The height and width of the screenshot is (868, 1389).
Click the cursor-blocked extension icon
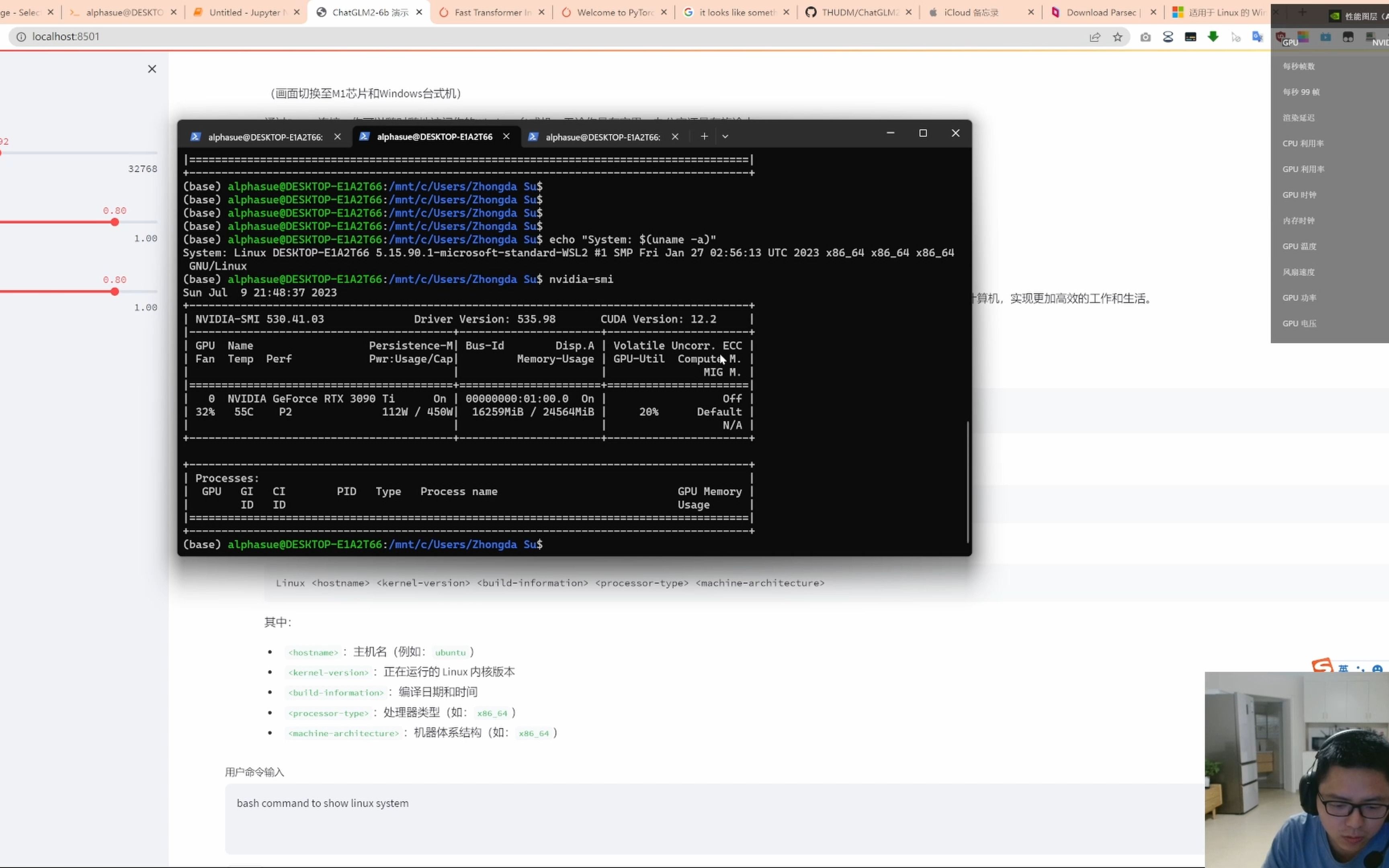click(x=1236, y=37)
